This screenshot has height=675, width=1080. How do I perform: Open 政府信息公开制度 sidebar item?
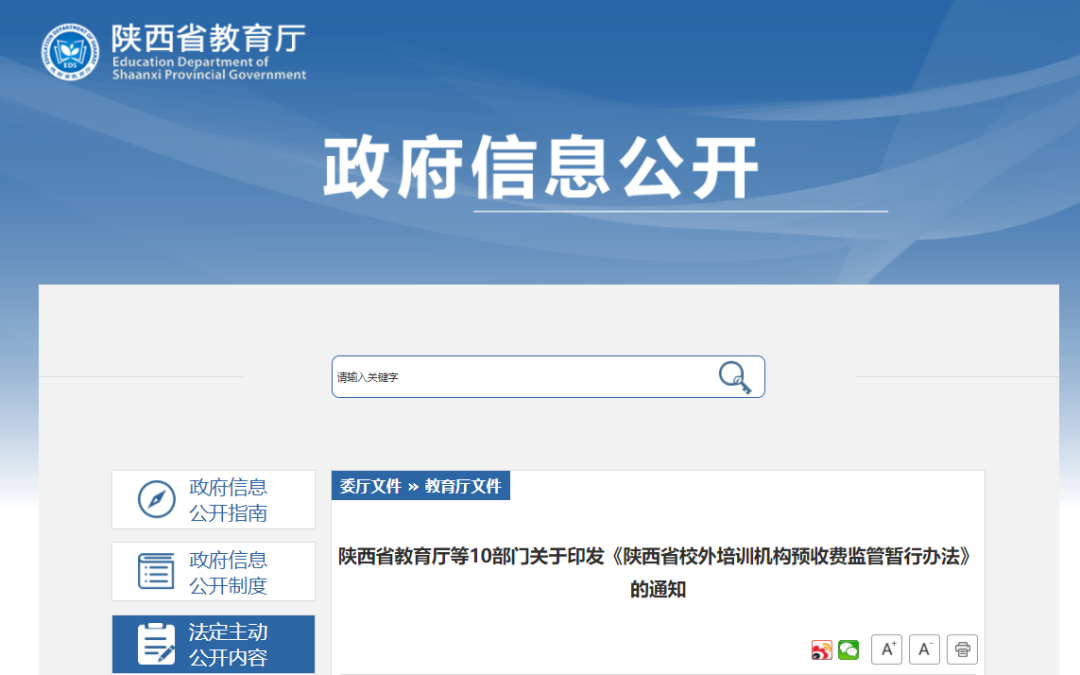(228, 572)
